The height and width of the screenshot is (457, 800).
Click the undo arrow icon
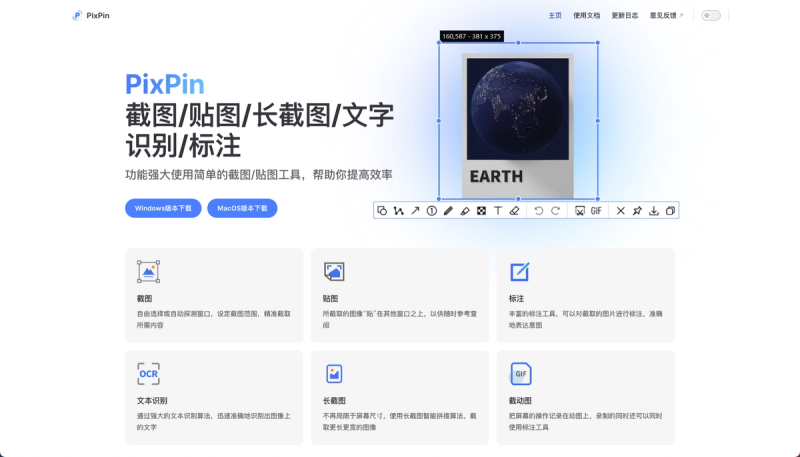(539, 211)
